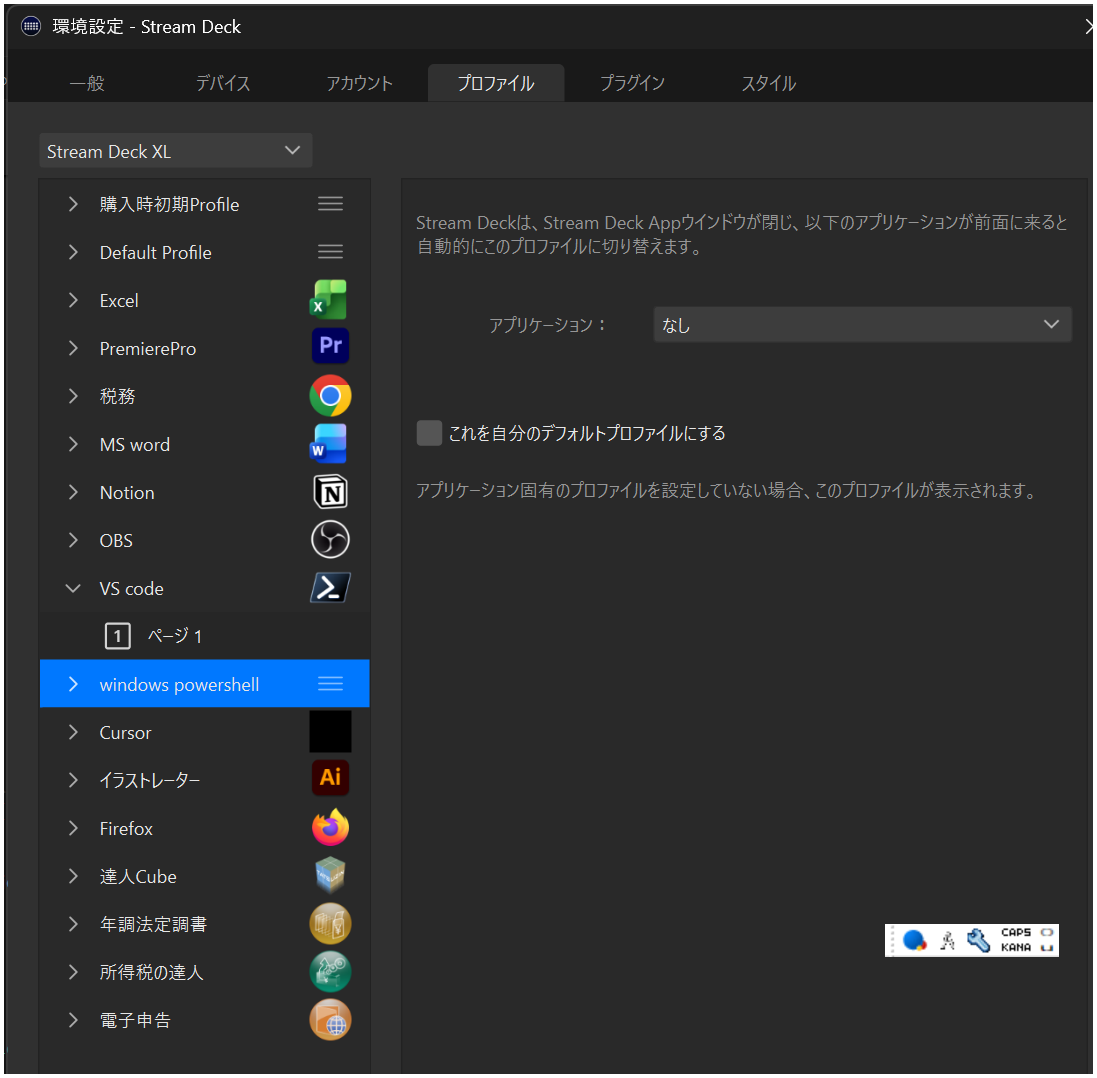This screenshot has height=1078, width=1097.
Task: Open the Stream Deck XL device selector
Action: (176, 150)
